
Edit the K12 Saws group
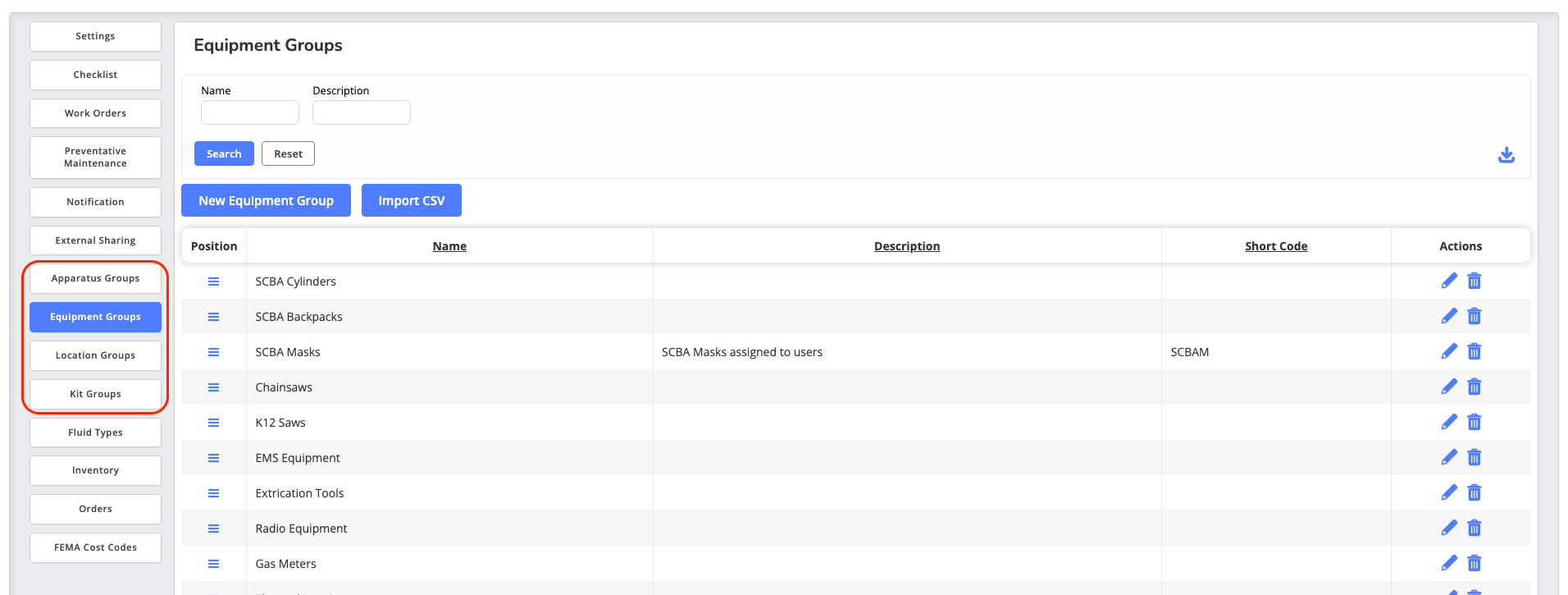click(1449, 422)
